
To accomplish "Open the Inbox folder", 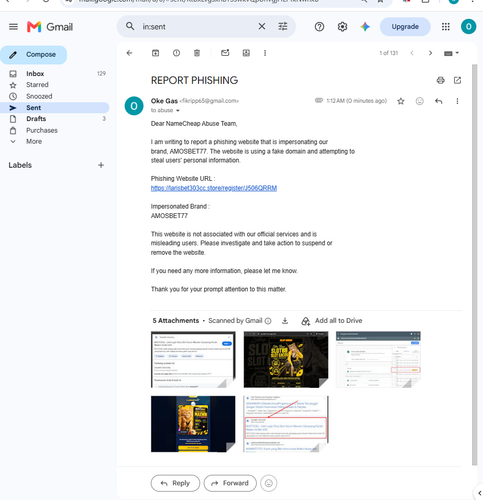I will (55, 74).
